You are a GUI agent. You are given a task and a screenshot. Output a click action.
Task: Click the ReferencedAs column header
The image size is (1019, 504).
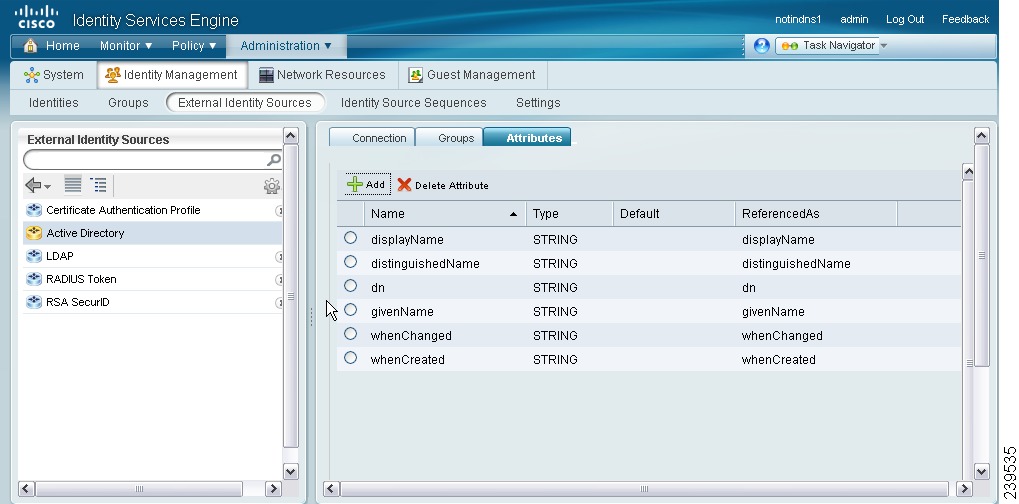(816, 214)
